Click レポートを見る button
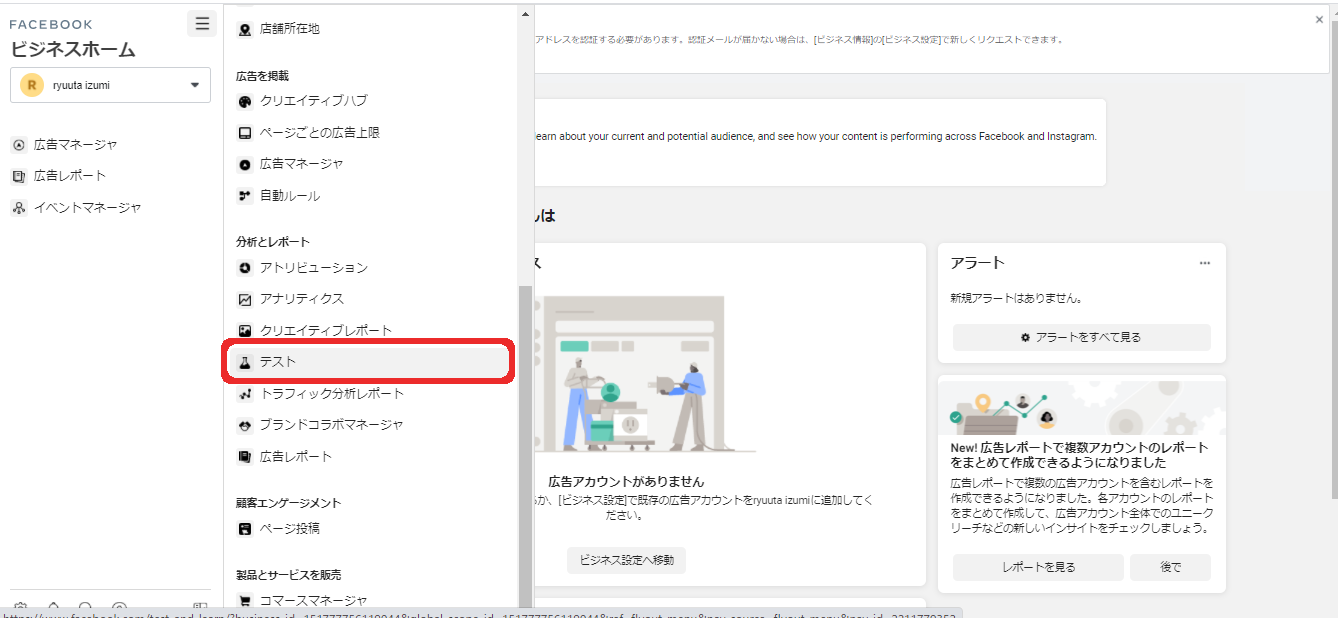This screenshot has height=618, width=1338. (x=1038, y=567)
